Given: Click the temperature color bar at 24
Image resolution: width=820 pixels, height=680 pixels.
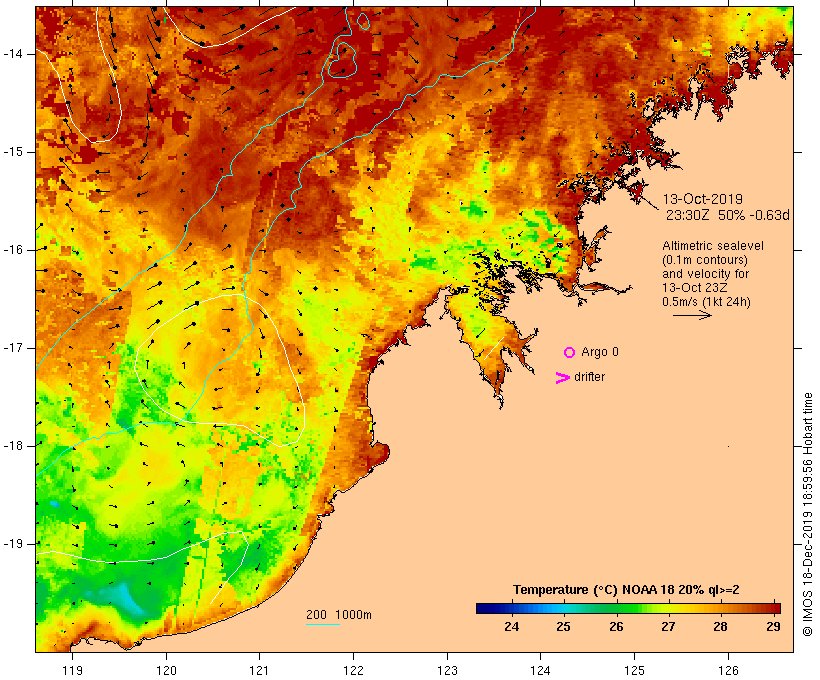Looking at the screenshot, I should coord(511,608).
